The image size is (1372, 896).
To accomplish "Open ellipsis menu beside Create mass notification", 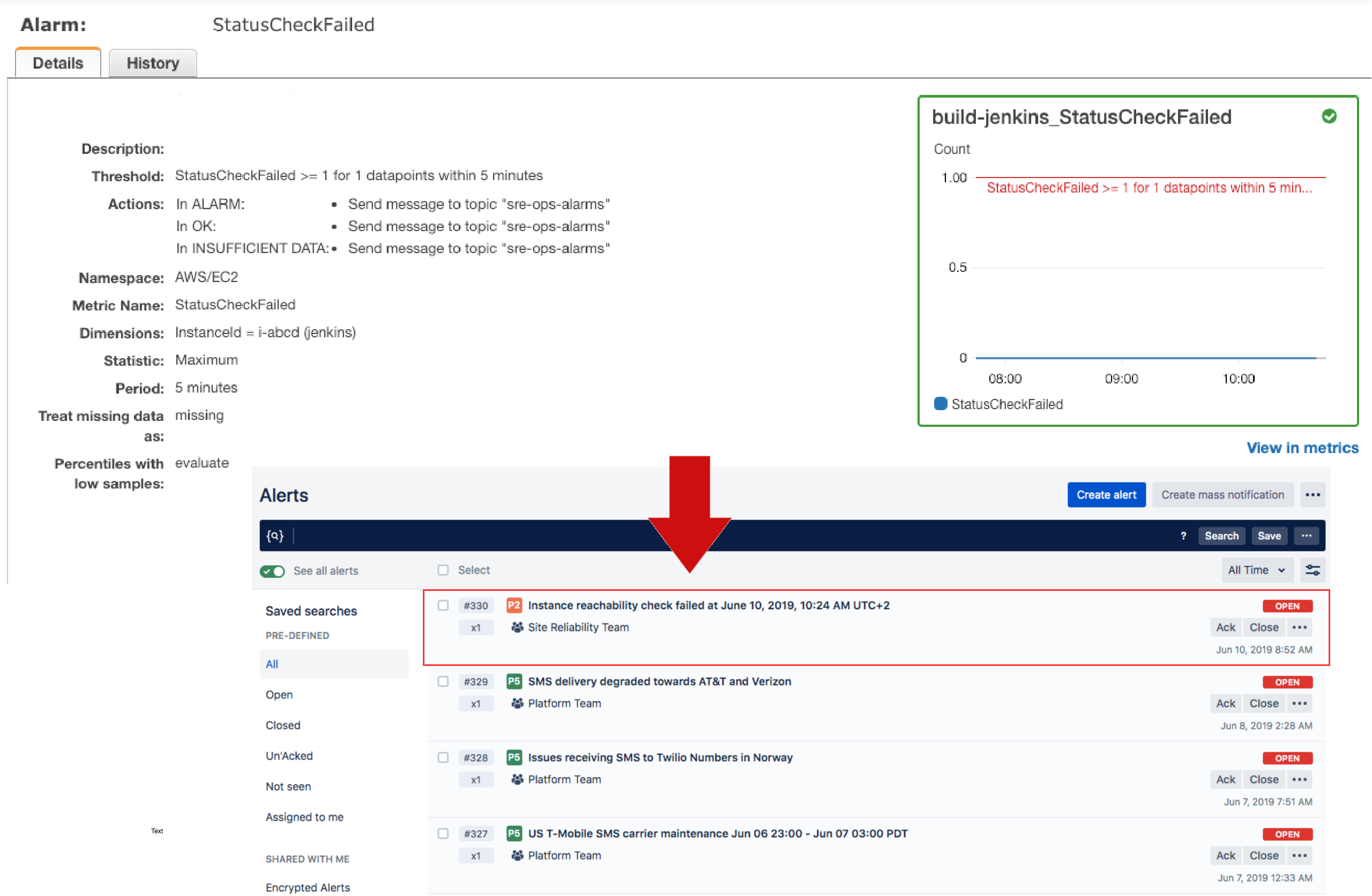I will pos(1313,495).
